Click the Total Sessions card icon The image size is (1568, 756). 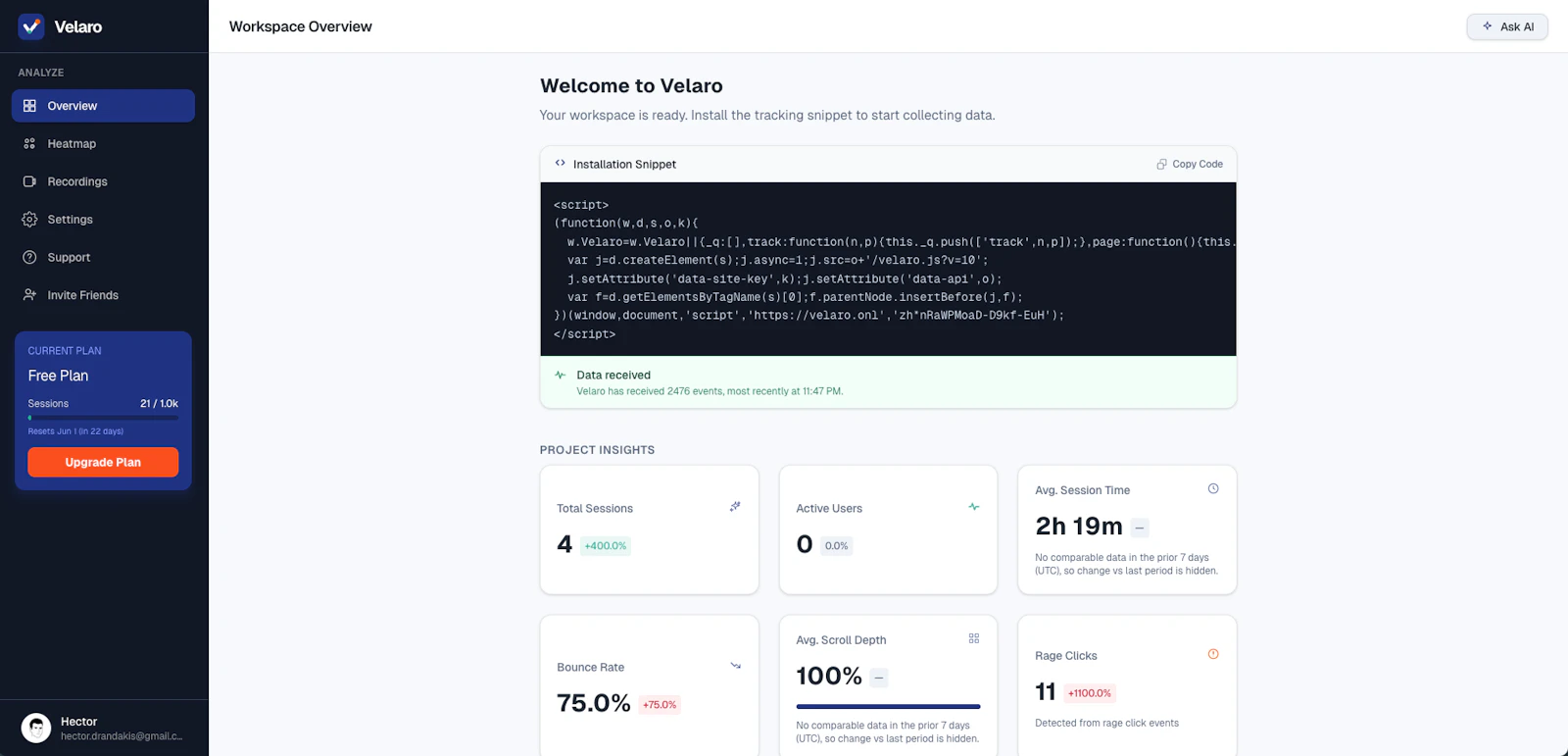(x=735, y=507)
